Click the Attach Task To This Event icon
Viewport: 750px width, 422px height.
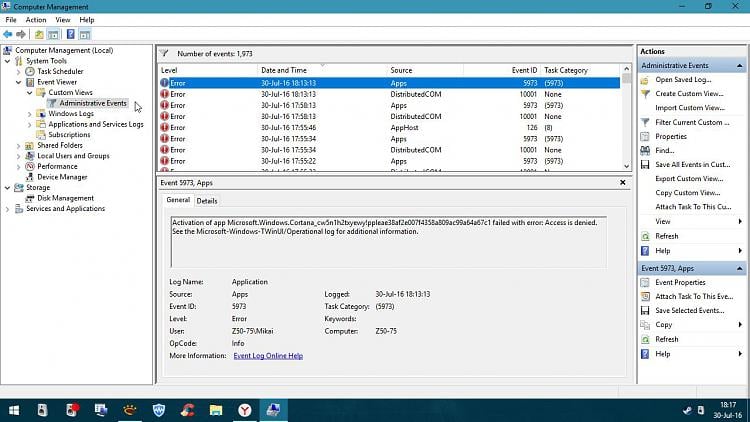(x=645, y=297)
